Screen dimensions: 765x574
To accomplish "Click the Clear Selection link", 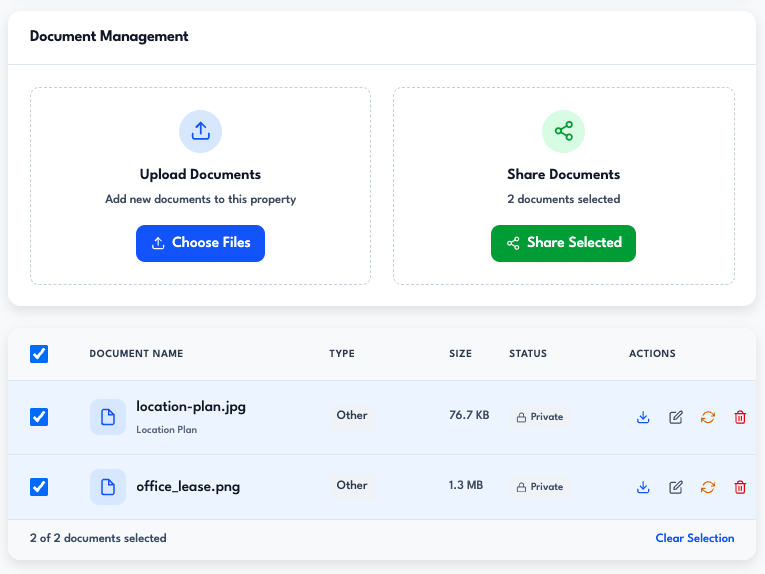I will coord(694,538).
